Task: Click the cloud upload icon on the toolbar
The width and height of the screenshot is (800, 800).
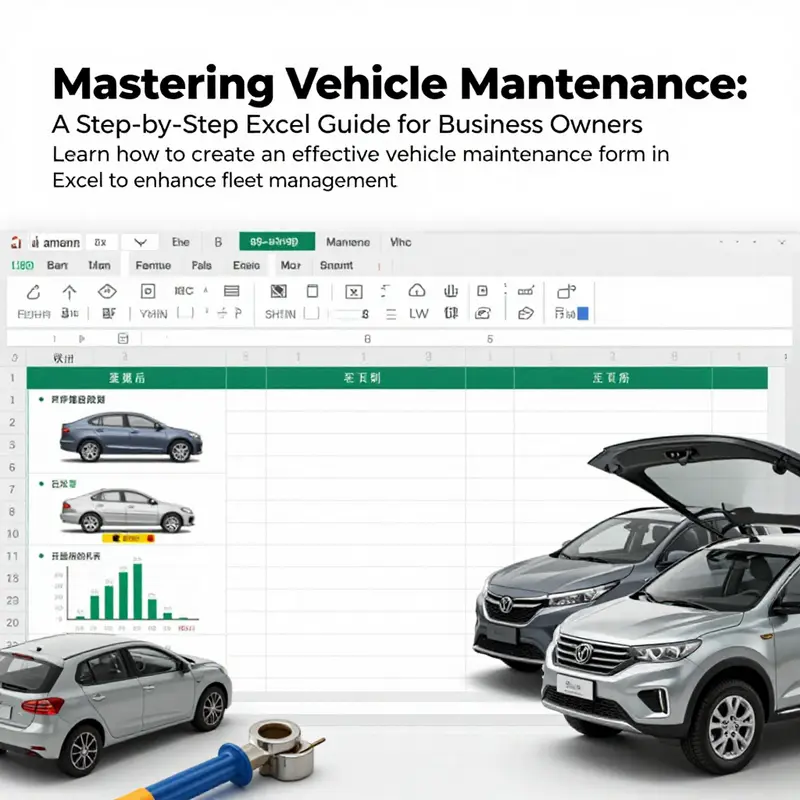Action: [x=417, y=290]
